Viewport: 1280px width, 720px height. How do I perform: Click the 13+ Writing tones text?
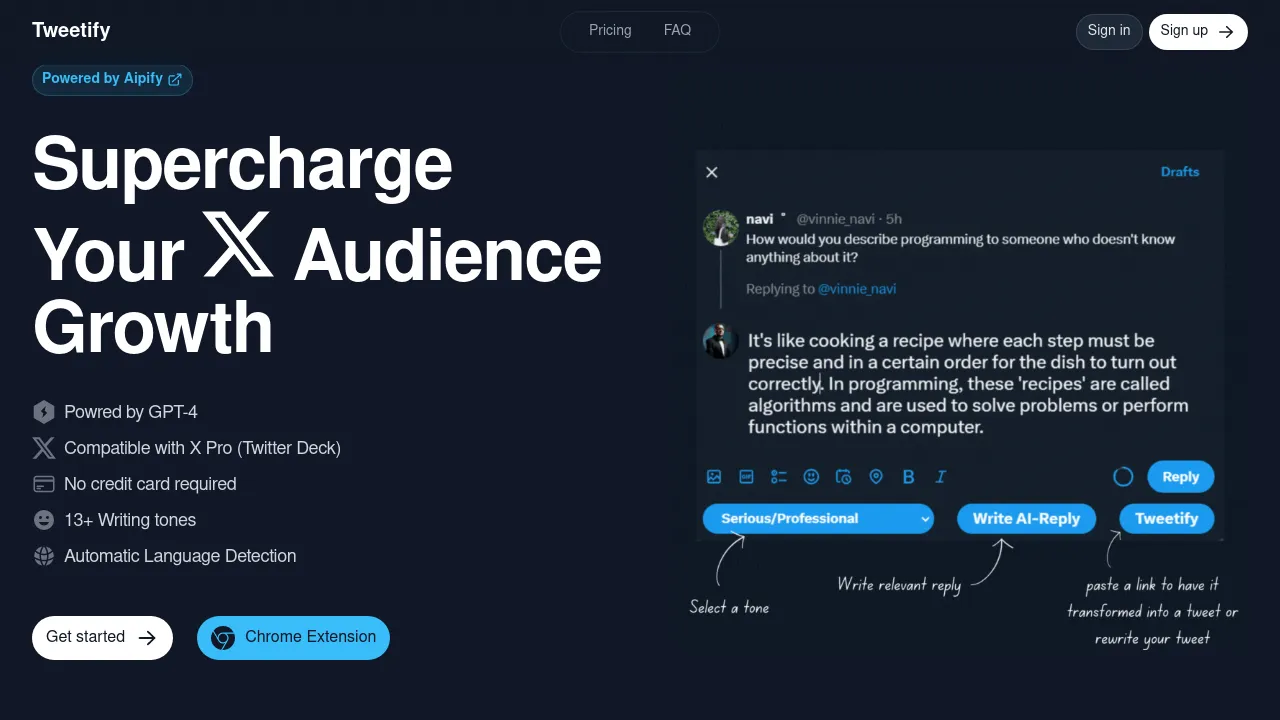pyautogui.click(x=130, y=520)
